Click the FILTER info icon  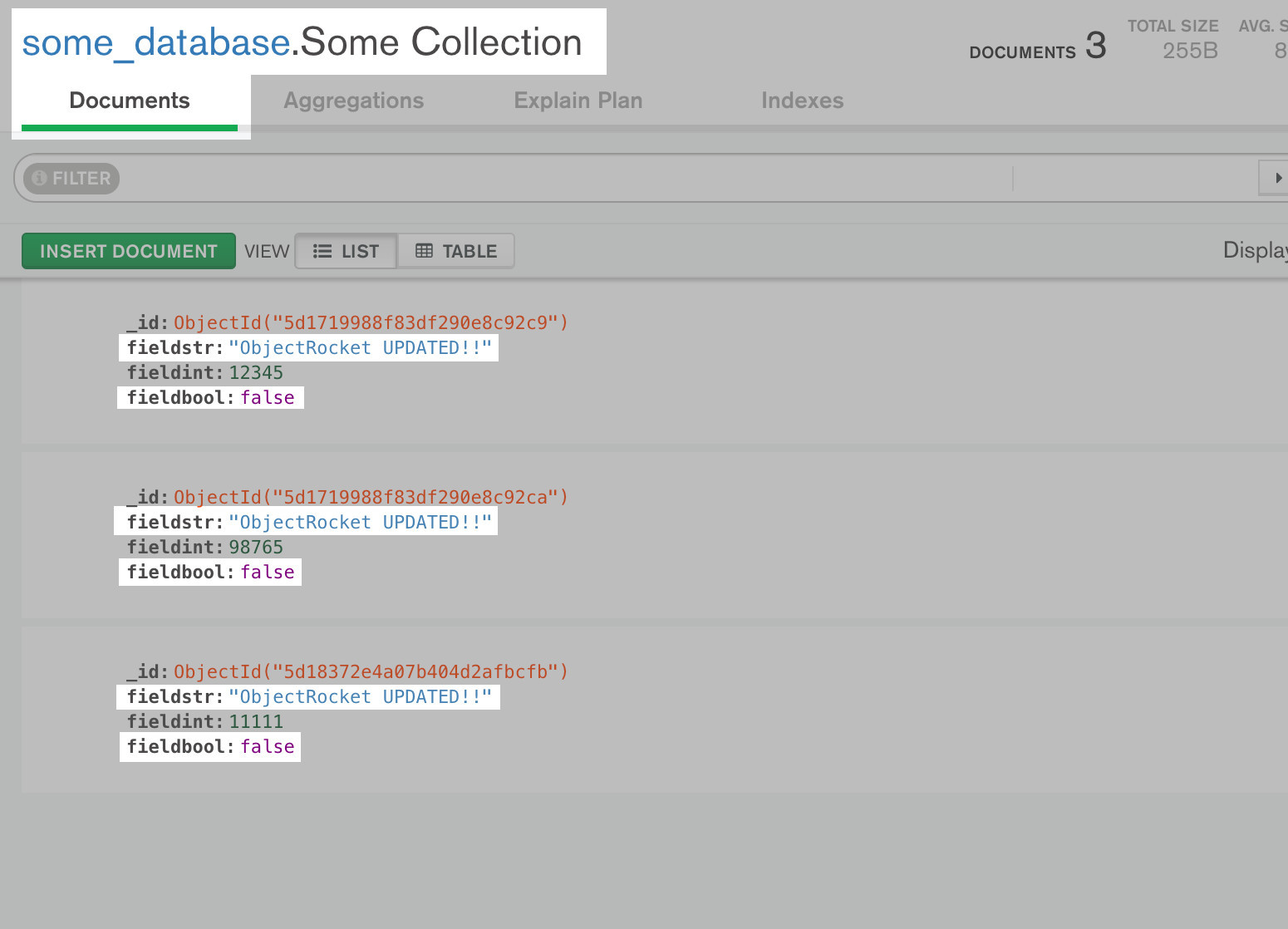39,178
